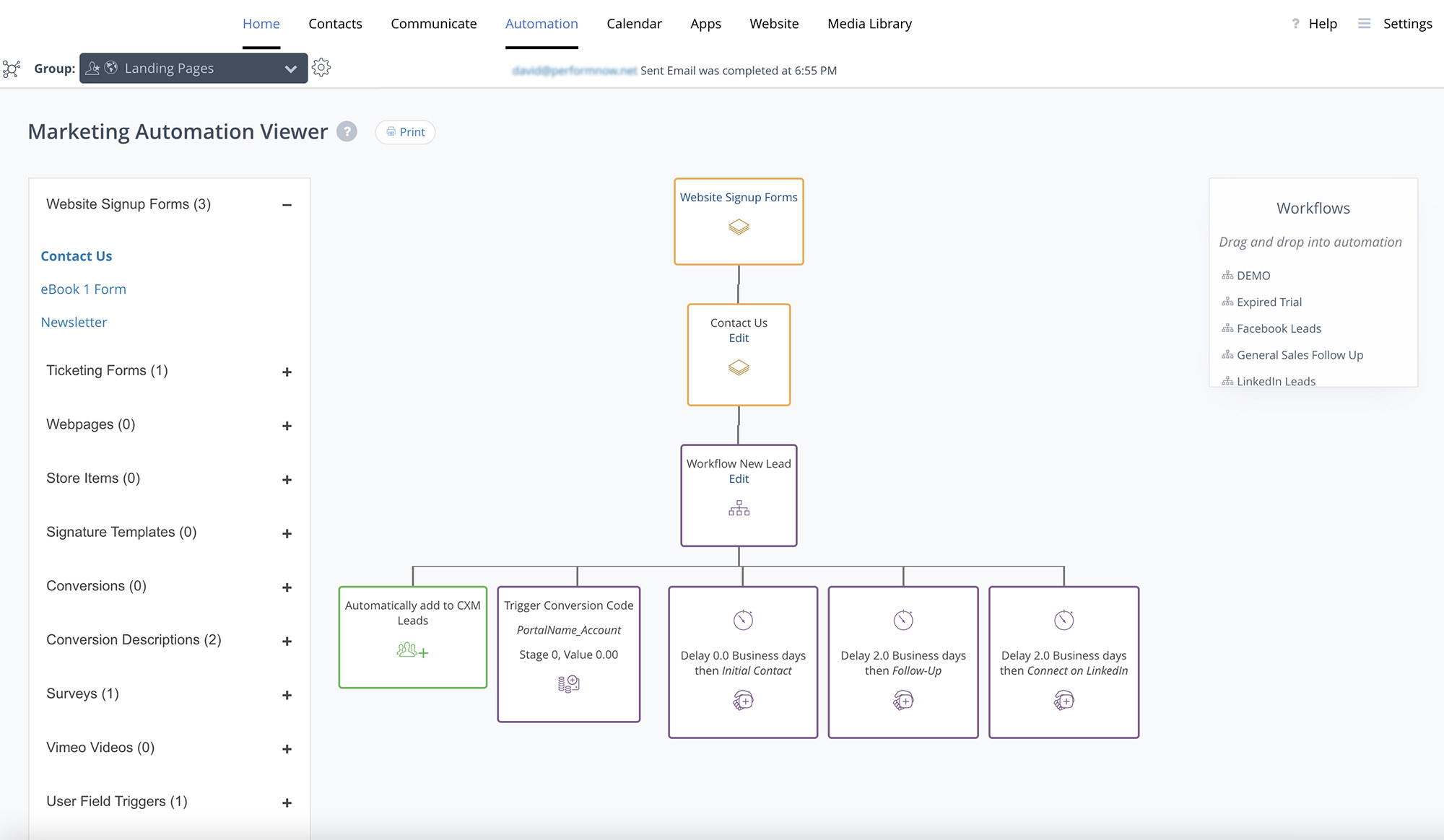Go to the Calendar tab
Image resolution: width=1444 pixels, height=840 pixels.
pyautogui.click(x=634, y=24)
